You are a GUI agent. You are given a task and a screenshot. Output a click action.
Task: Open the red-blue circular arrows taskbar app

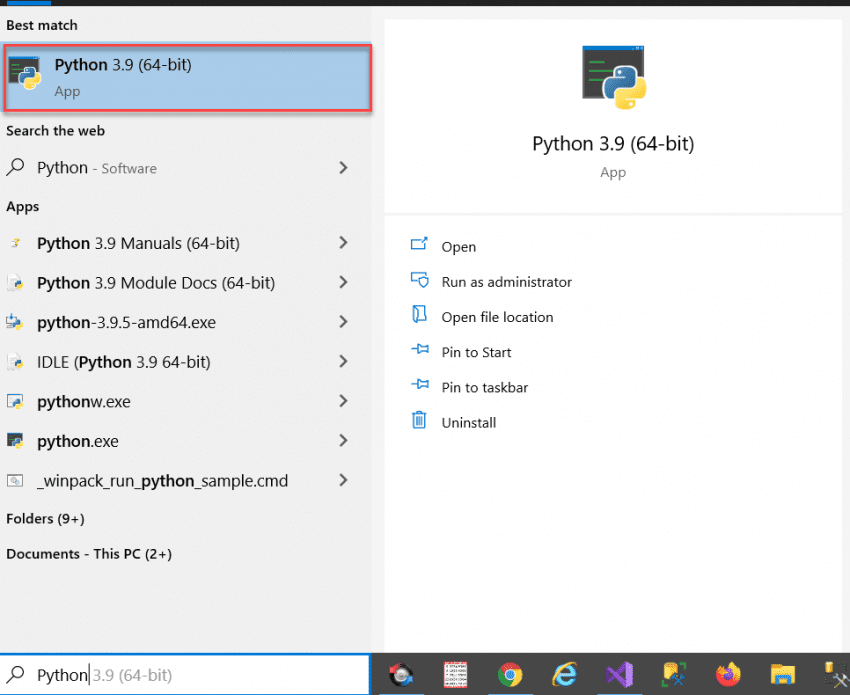tap(402, 675)
